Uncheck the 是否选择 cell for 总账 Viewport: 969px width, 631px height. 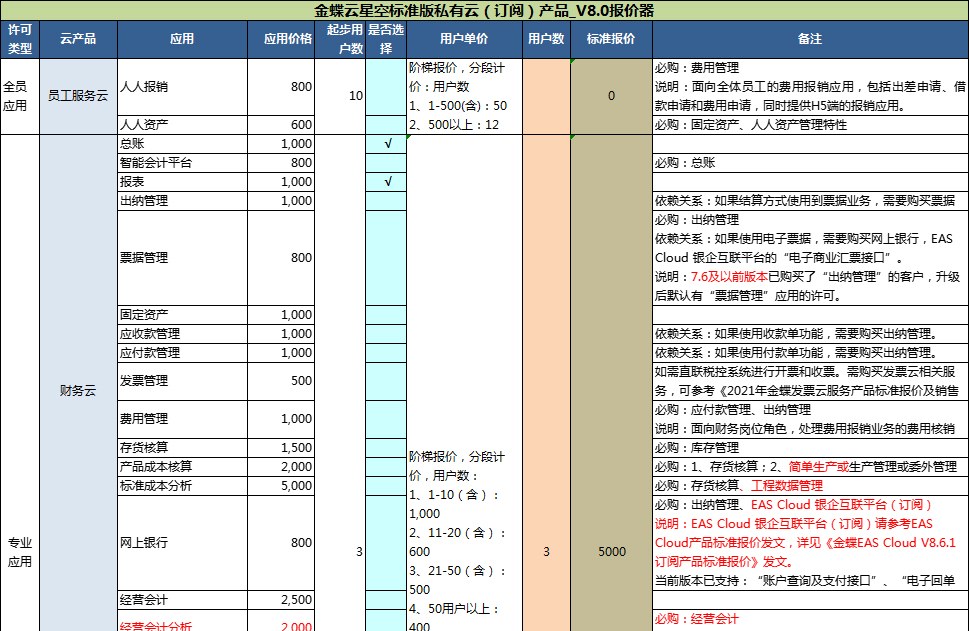[386, 144]
